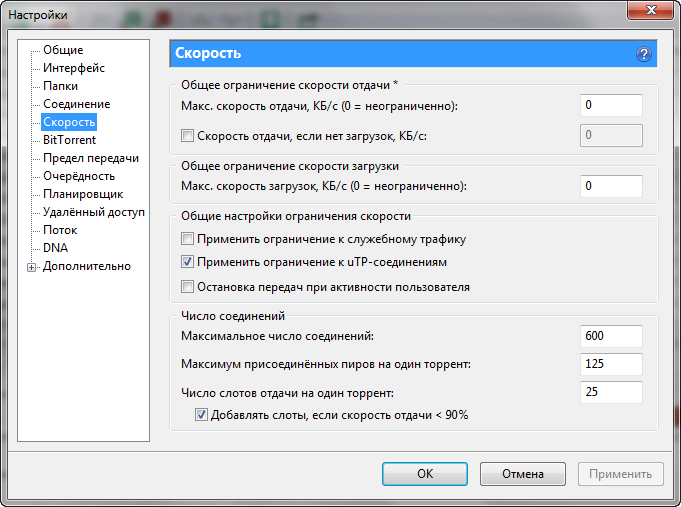Enable Скорость отдачи, если нет загрузок checkbox

tap(187, 136)
